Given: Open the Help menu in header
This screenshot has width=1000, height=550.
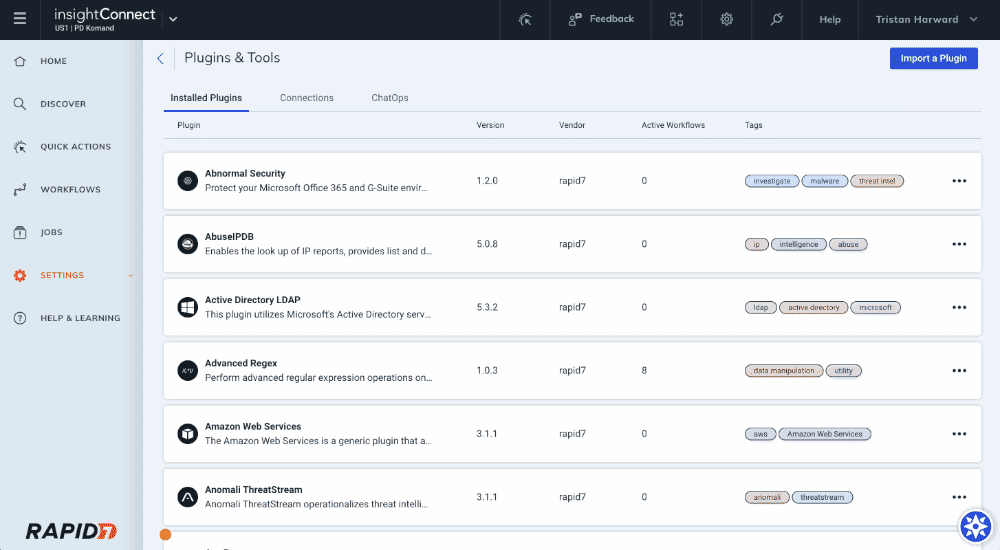Looking at the screenshot, I should point(830,20).
